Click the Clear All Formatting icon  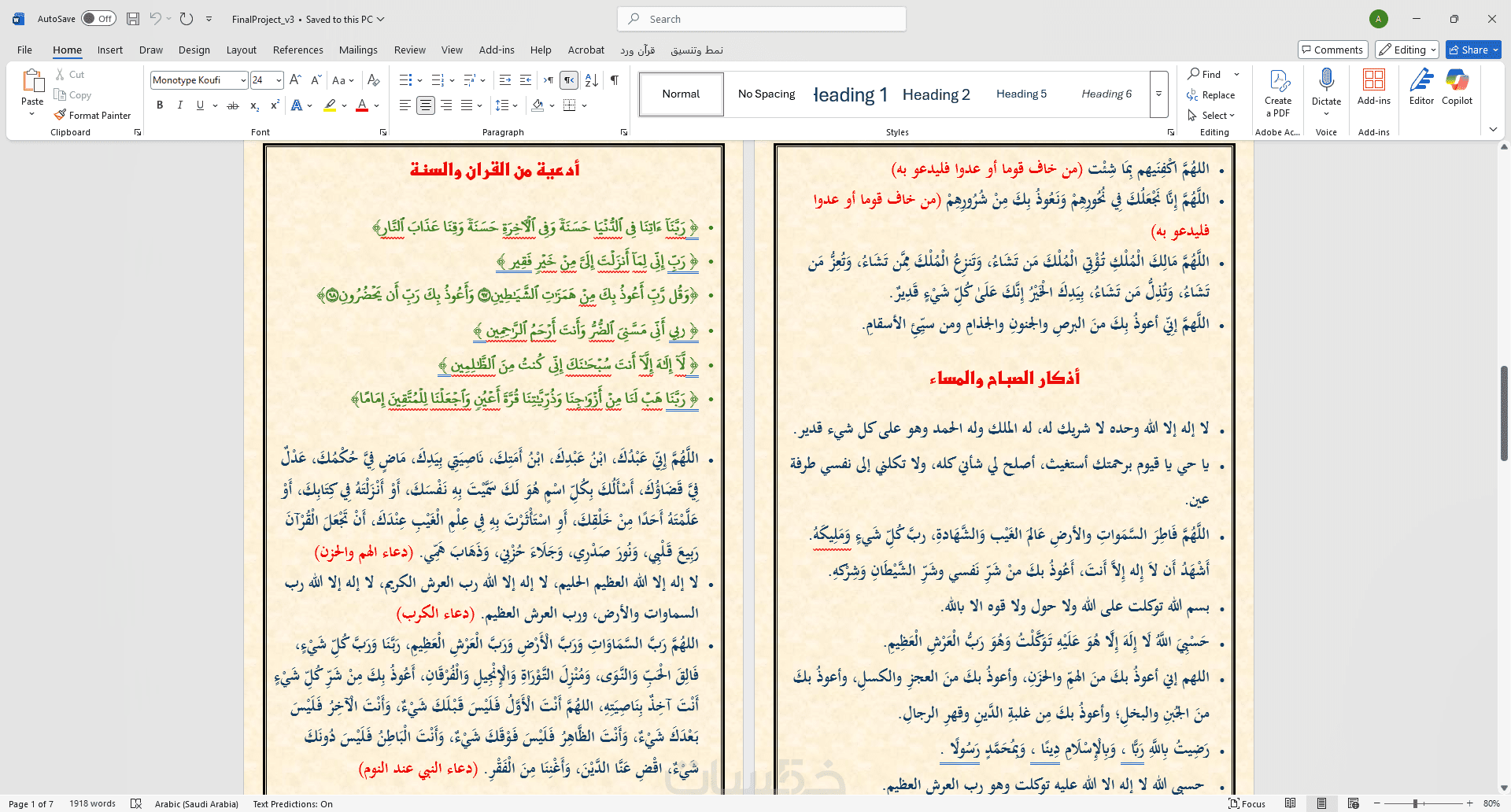374,80
